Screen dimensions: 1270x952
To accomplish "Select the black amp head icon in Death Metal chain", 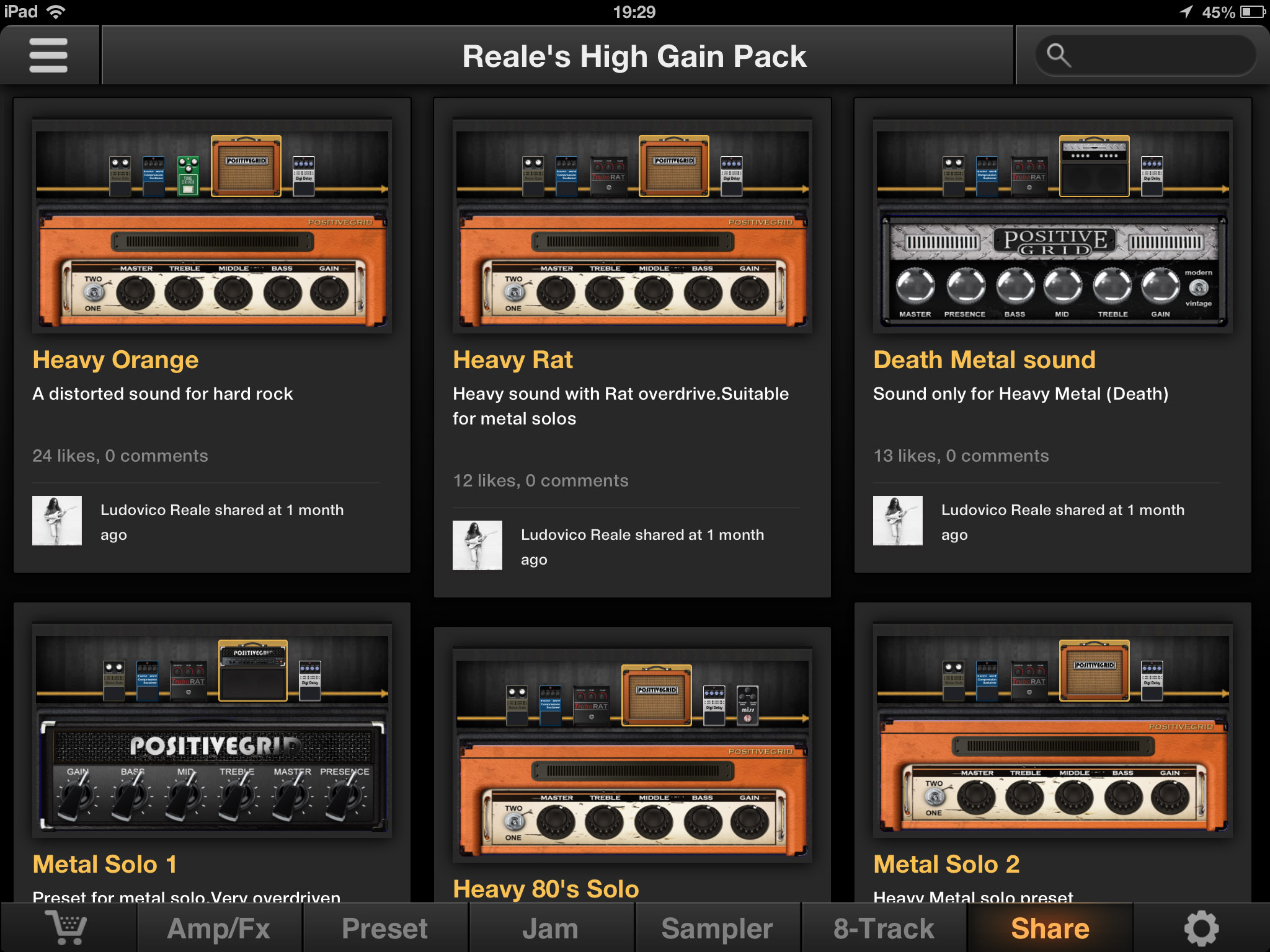I will click(1095, 166).
